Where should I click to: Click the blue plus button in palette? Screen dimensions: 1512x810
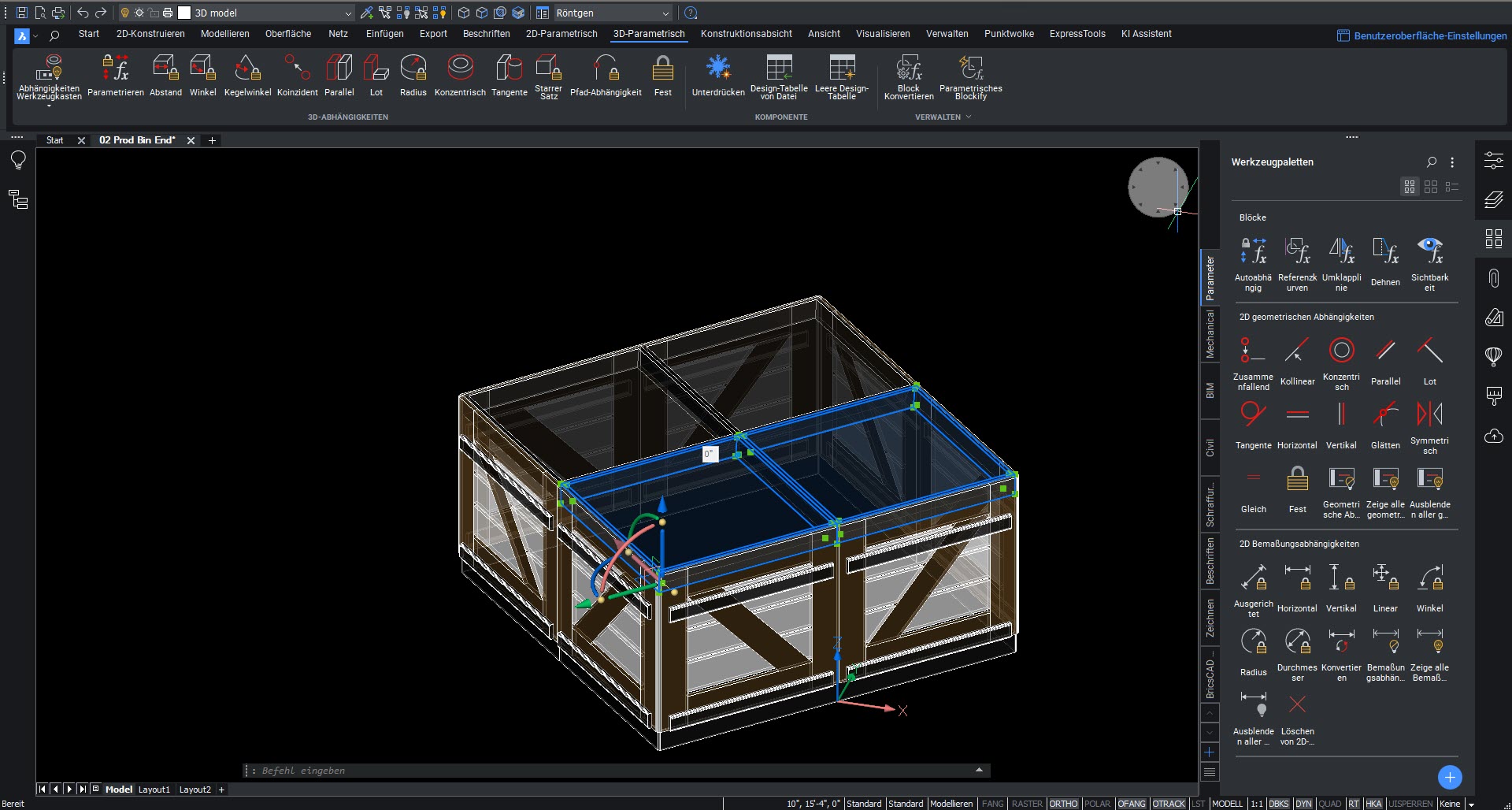(x=1449, y=777)
